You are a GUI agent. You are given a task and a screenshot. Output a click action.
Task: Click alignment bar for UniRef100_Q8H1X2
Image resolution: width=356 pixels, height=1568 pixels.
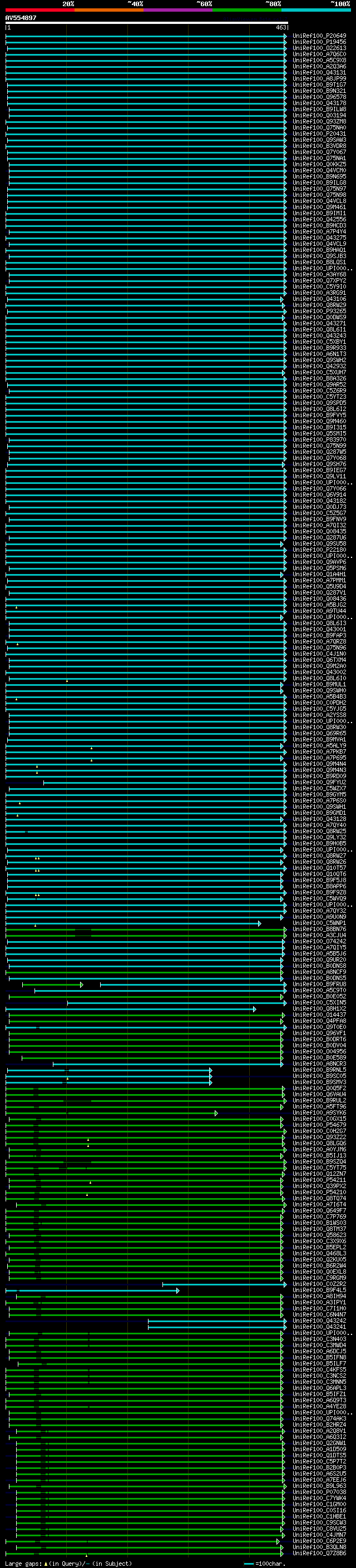click(x=131, y=1009)
